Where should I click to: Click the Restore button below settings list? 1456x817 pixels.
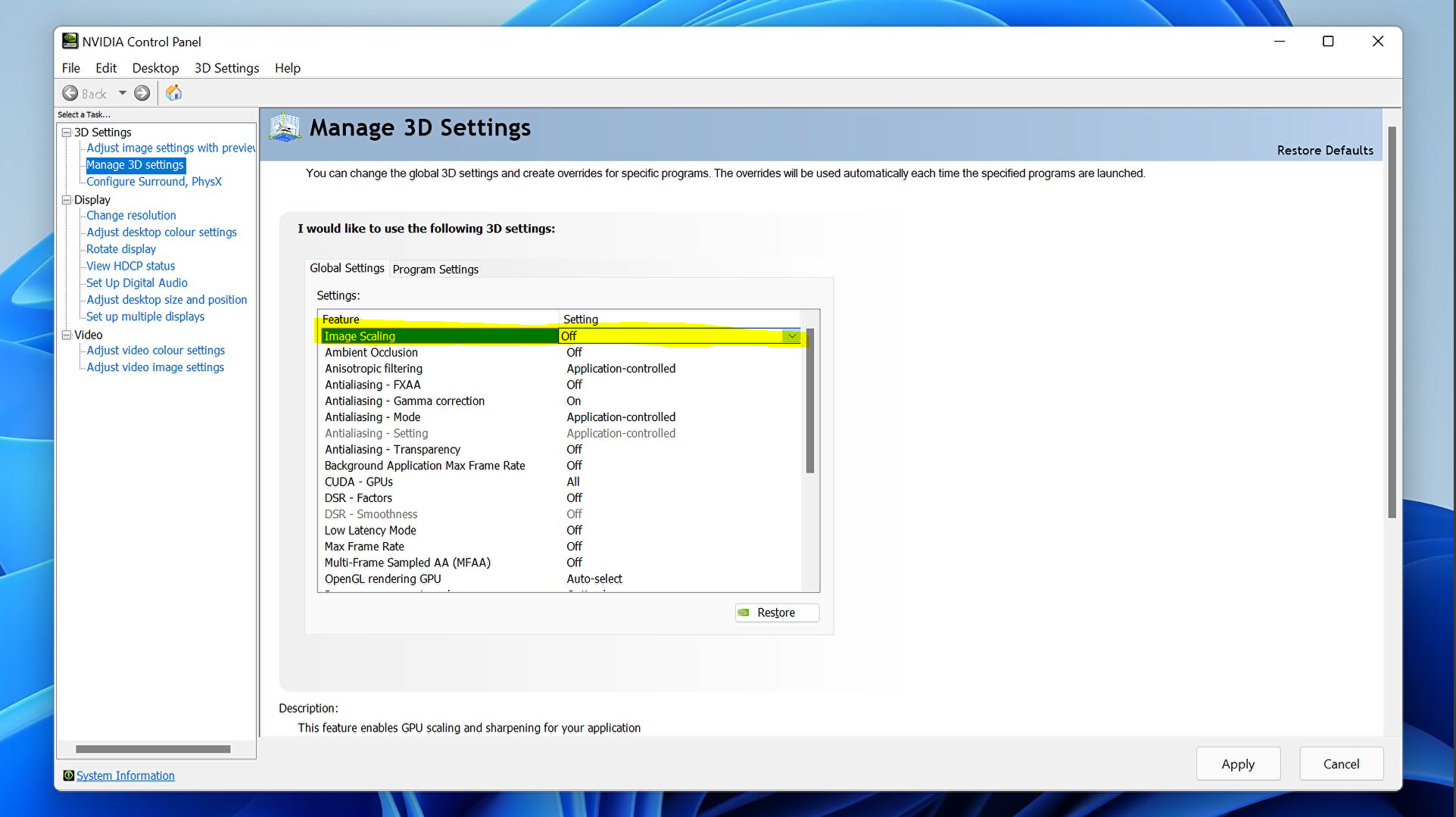tap(777, 613)
